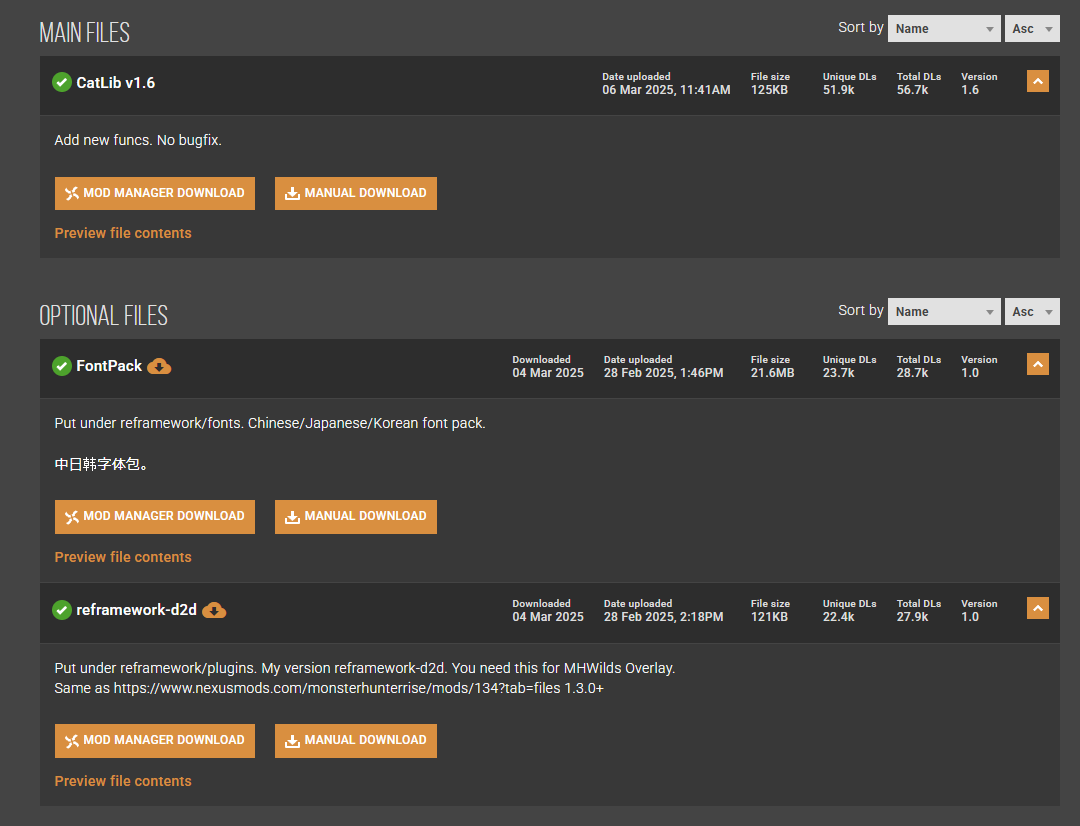Viewport: 1080px width, 826px height.
Task: Click the nexusmods monsterhunterrise URL text
Action: point(337,688)
